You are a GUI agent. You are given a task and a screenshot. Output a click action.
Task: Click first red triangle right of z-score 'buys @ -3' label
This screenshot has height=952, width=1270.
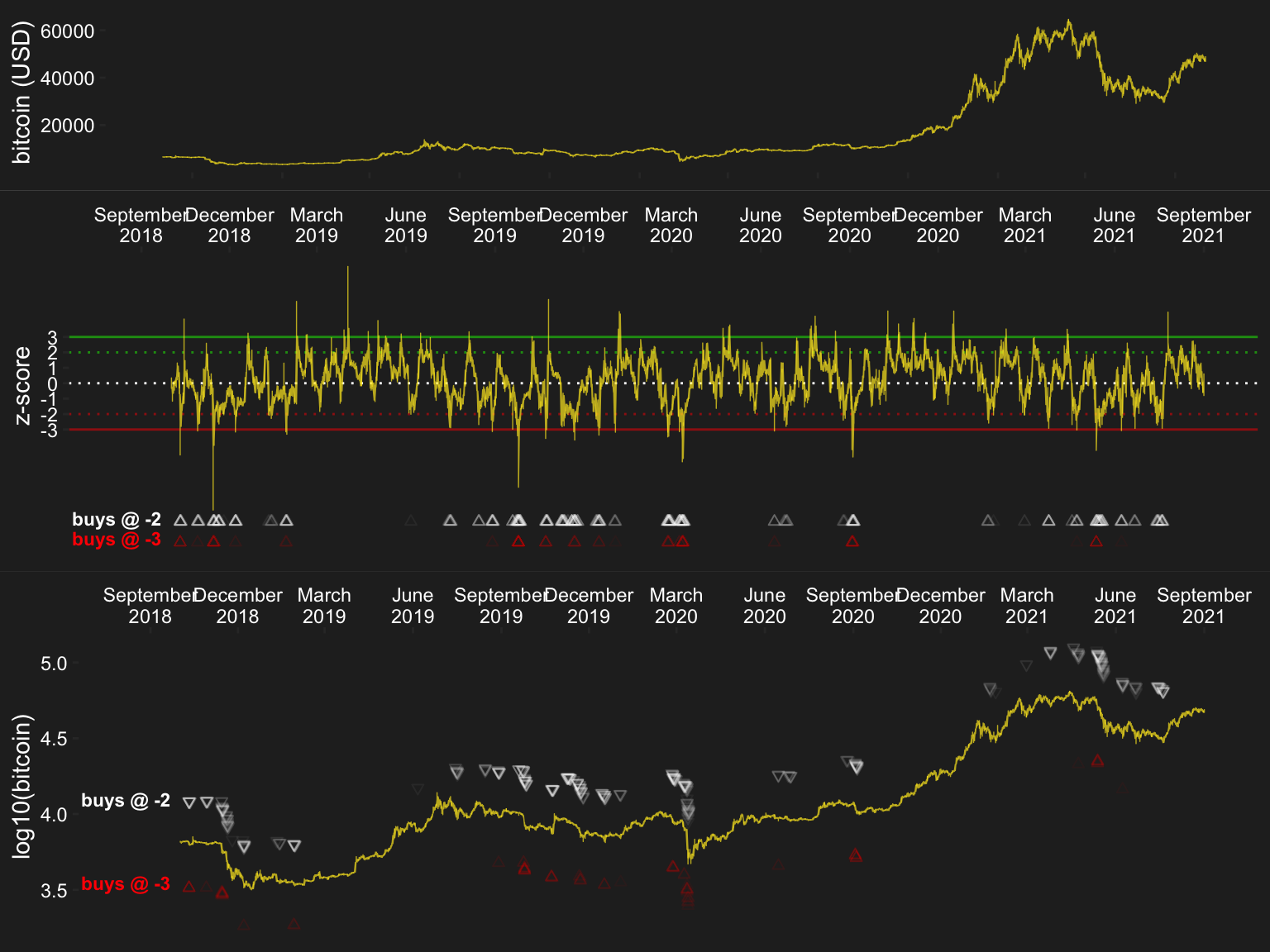pos(180,541)
